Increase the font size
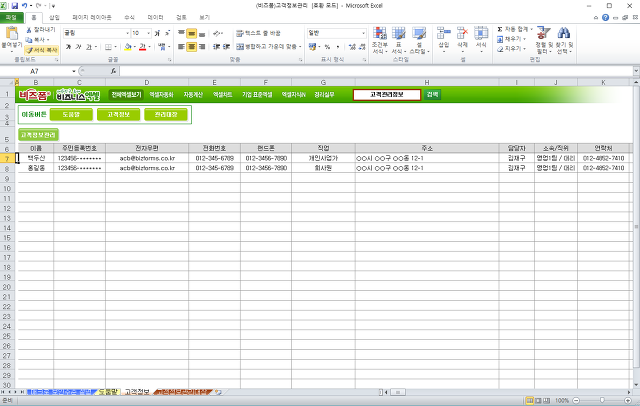The width and height of the screenshot is (640, 406). pos(157,33)
